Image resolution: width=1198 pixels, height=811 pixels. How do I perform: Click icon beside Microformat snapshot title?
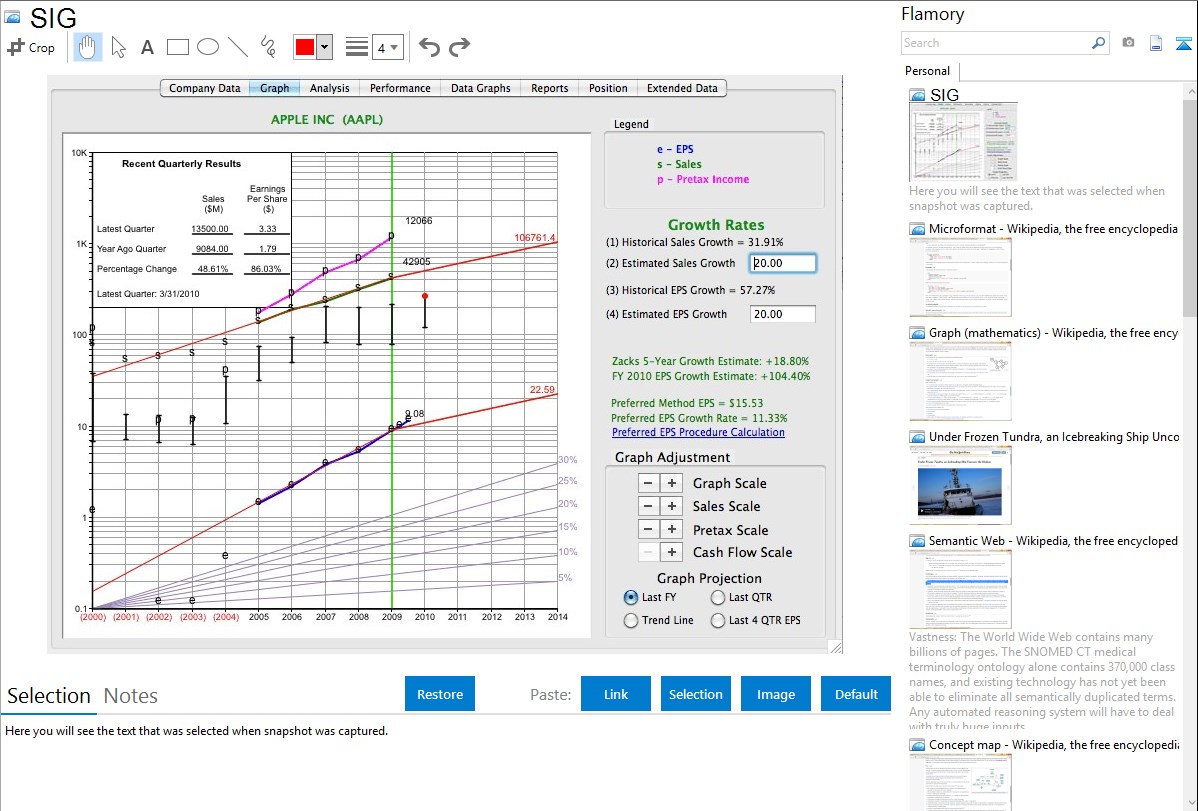[917, 229]
